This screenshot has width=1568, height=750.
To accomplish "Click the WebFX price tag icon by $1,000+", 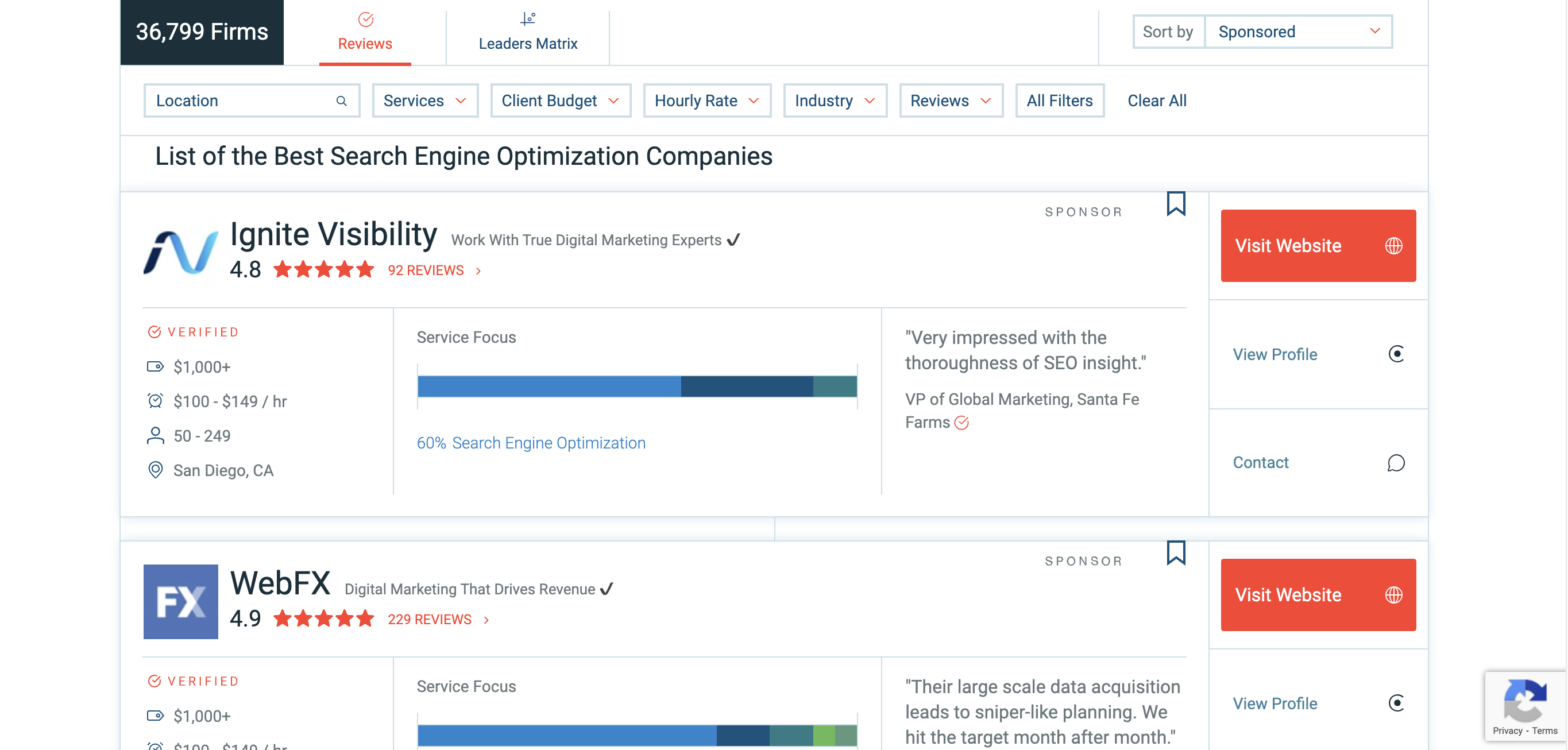I will (155, 716).
